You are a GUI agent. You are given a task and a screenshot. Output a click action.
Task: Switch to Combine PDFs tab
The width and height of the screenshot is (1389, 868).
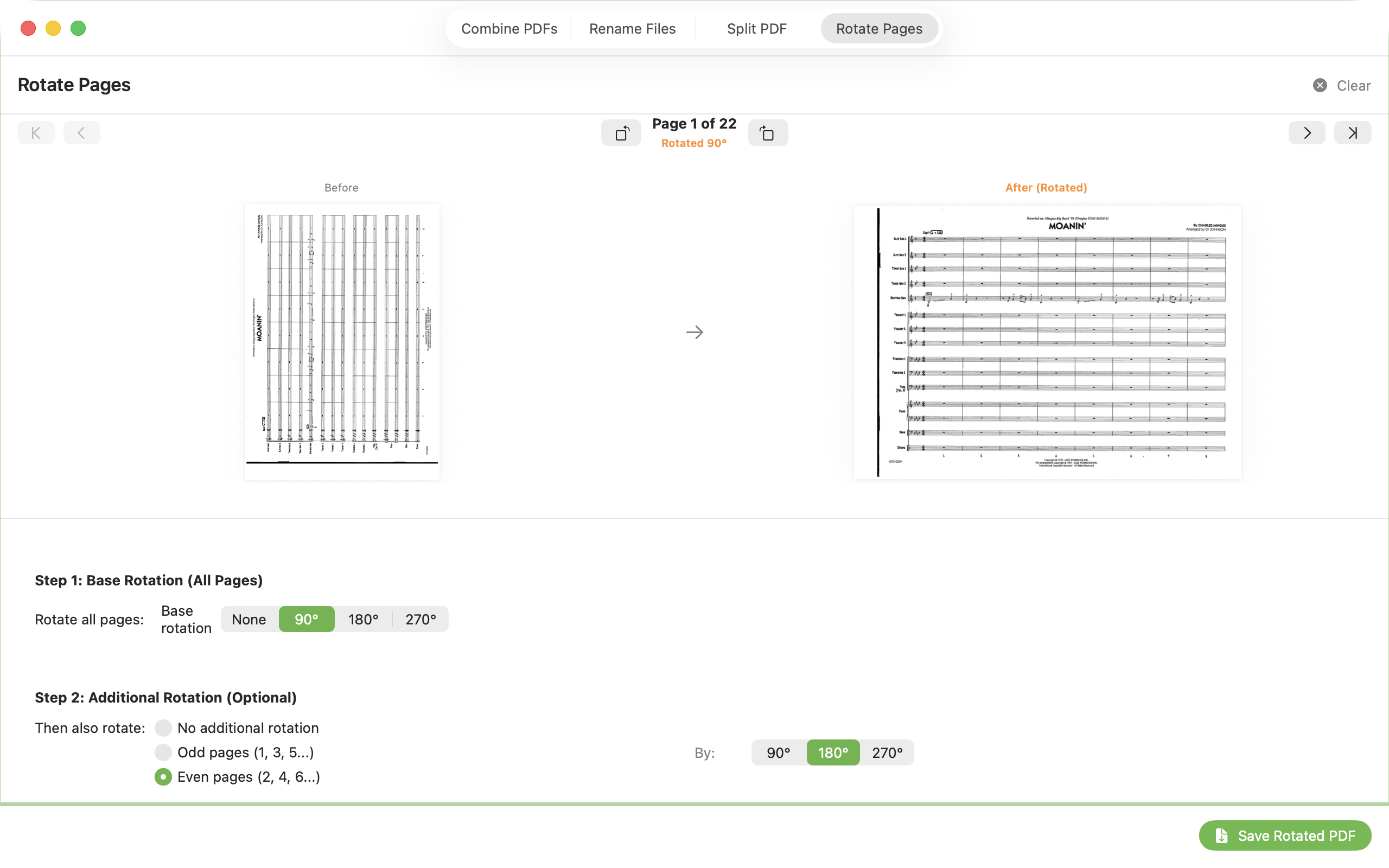509,29
